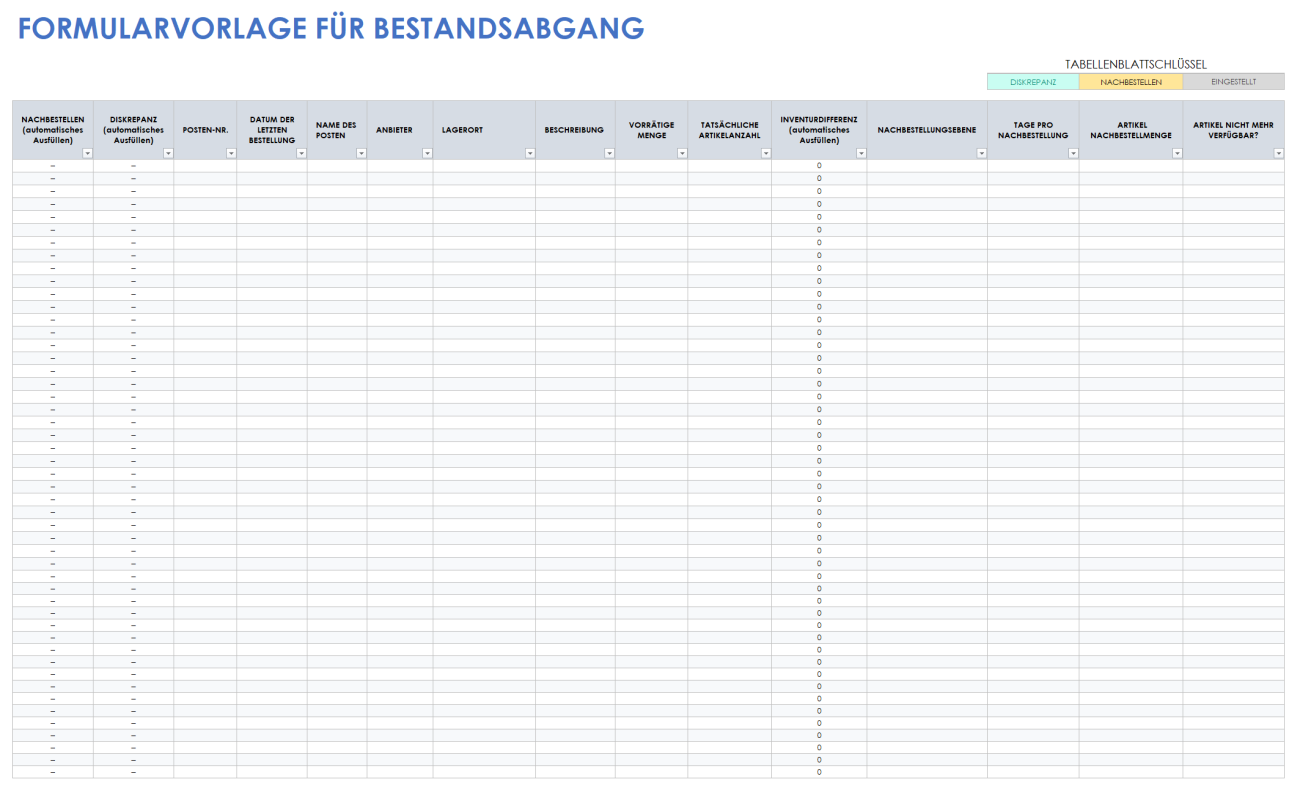Screen dimensions: 1300x793
Task: Expand the NAME DES POSTEN filter dropdown
Action: click(x=360, y=153)
